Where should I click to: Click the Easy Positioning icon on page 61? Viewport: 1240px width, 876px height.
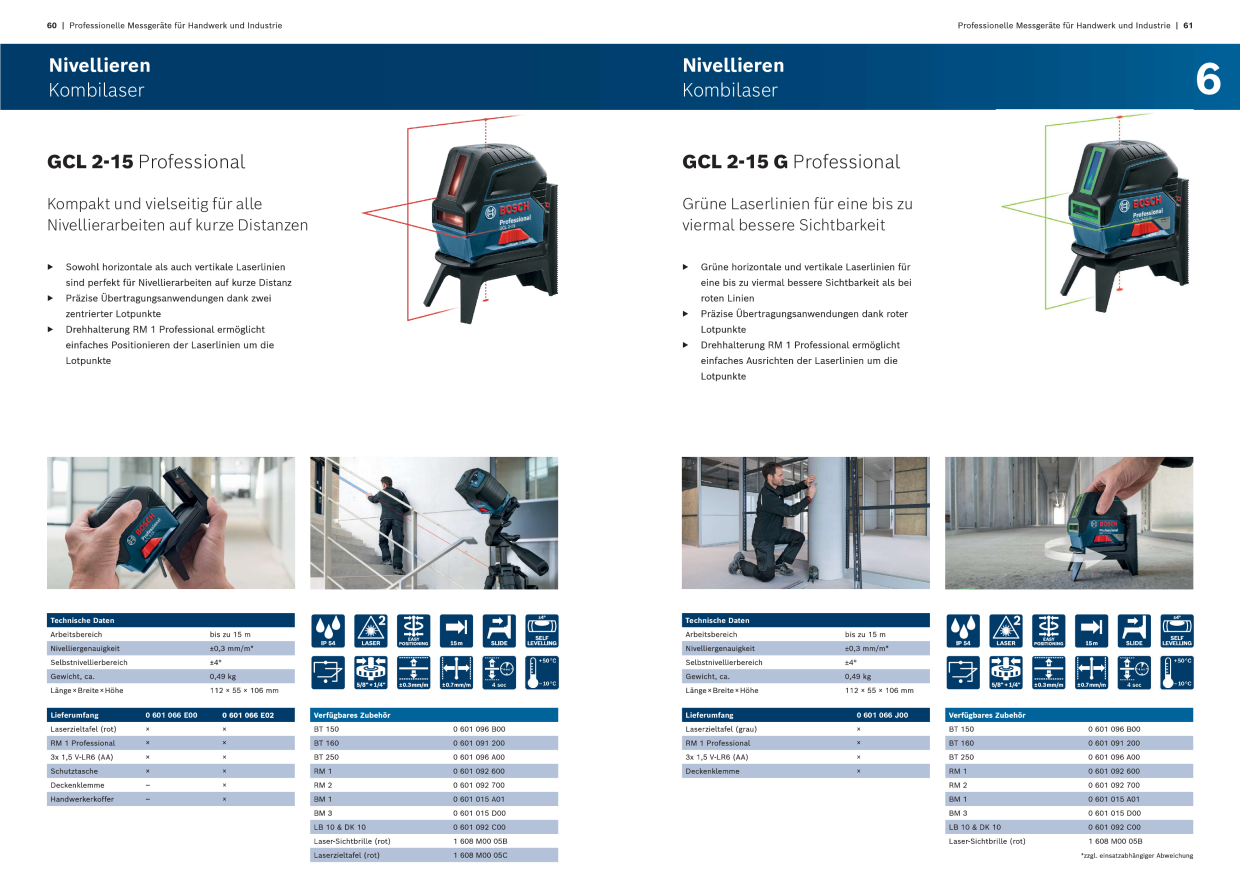(1049, 631)
